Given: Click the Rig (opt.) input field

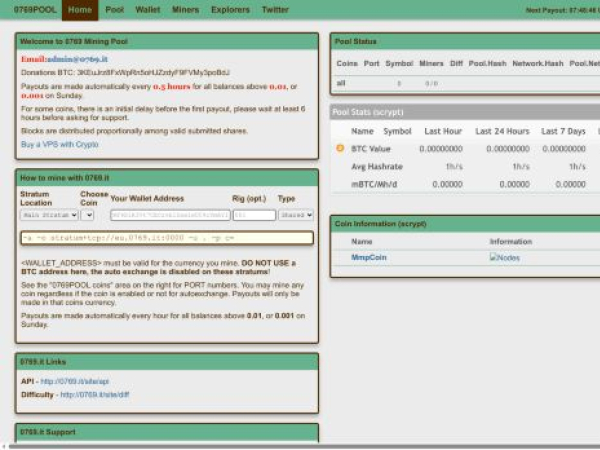Looking at the screenshot, I should click(253, 214).
